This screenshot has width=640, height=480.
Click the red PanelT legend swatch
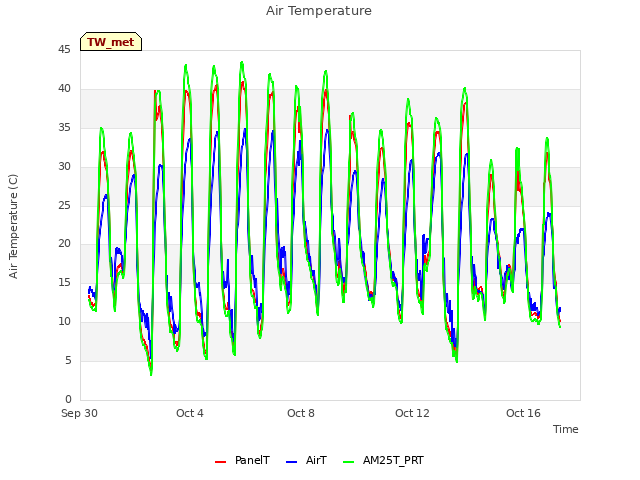[220, 462]
